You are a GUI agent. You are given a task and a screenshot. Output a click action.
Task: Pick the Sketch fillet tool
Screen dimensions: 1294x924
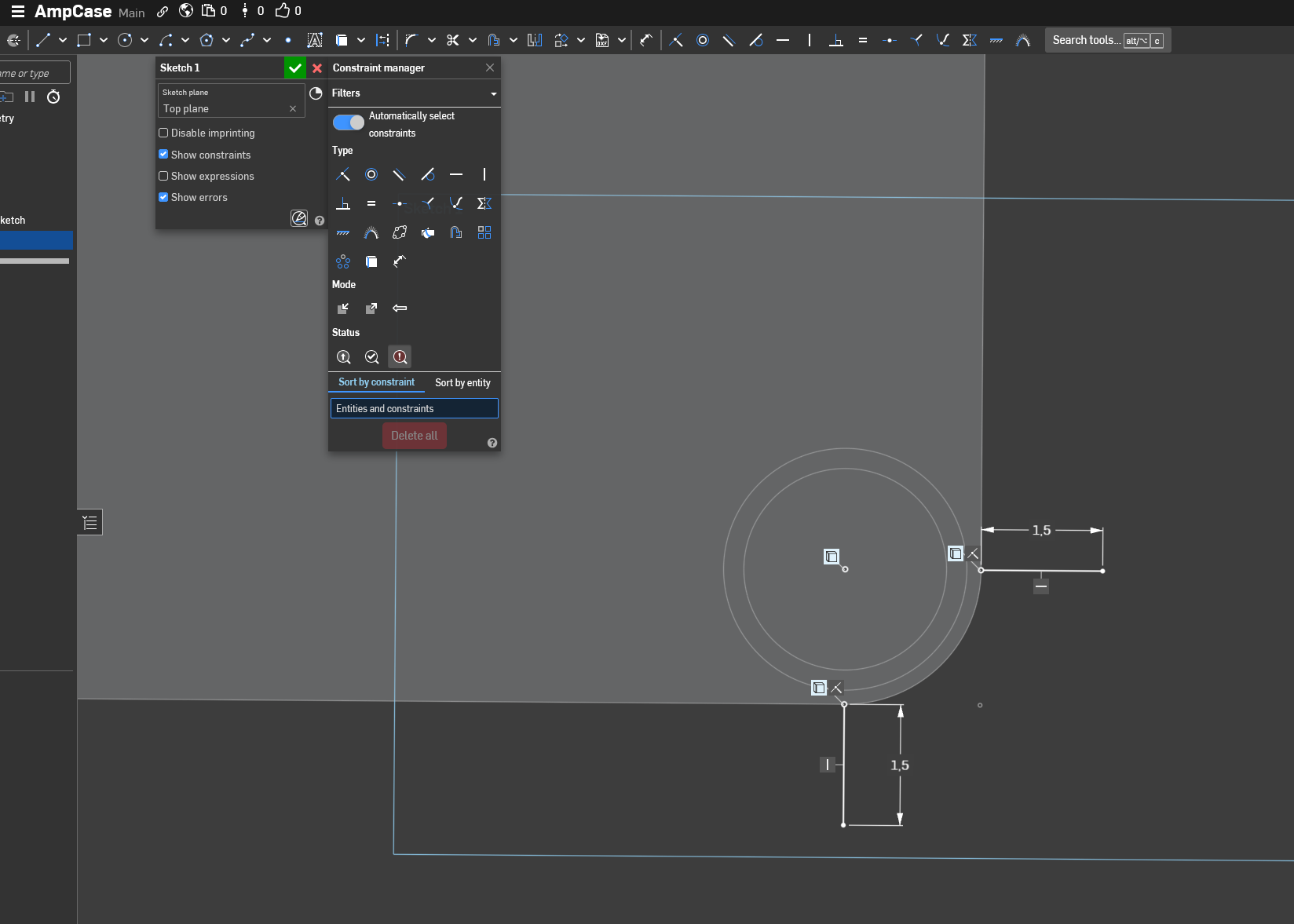coord(411,40)
